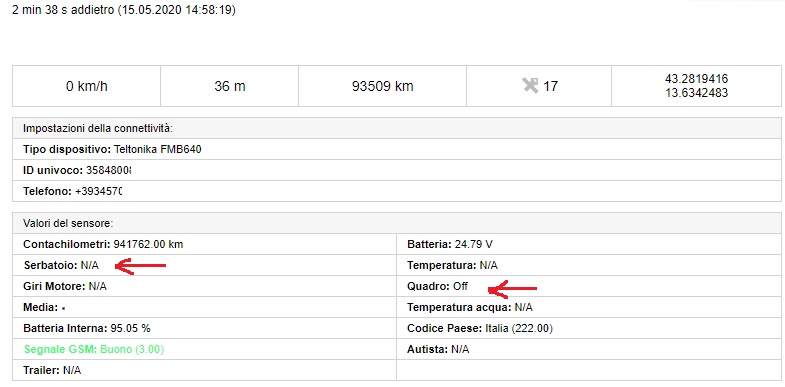Select the 0 km/h speed cell
This screenshot has width=785, height=387.
click(87, 86)
